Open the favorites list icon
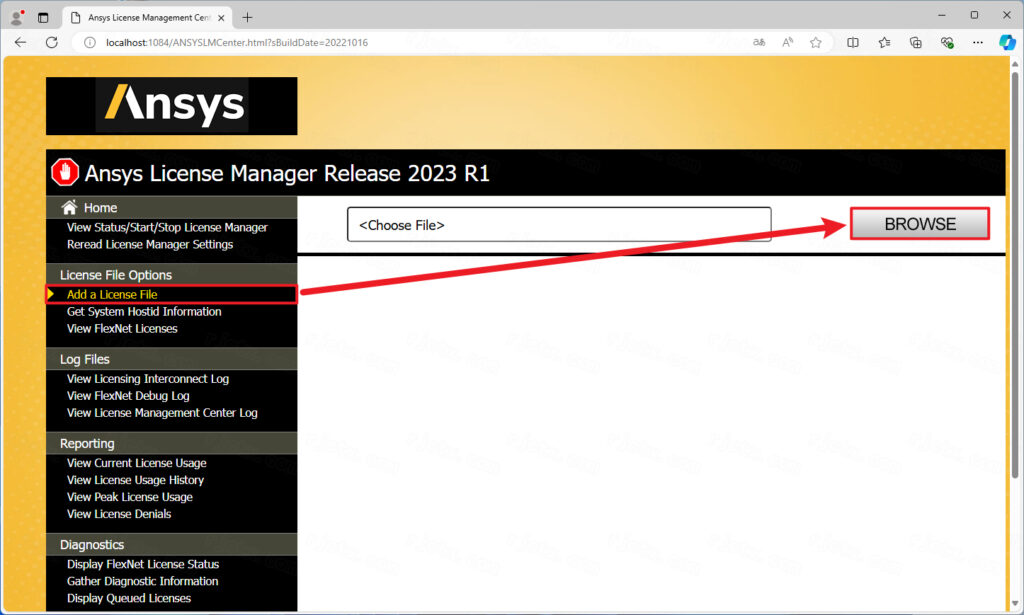Viewport: 1024px width, 615px height. pyautogui.click(x=884, y=42)
